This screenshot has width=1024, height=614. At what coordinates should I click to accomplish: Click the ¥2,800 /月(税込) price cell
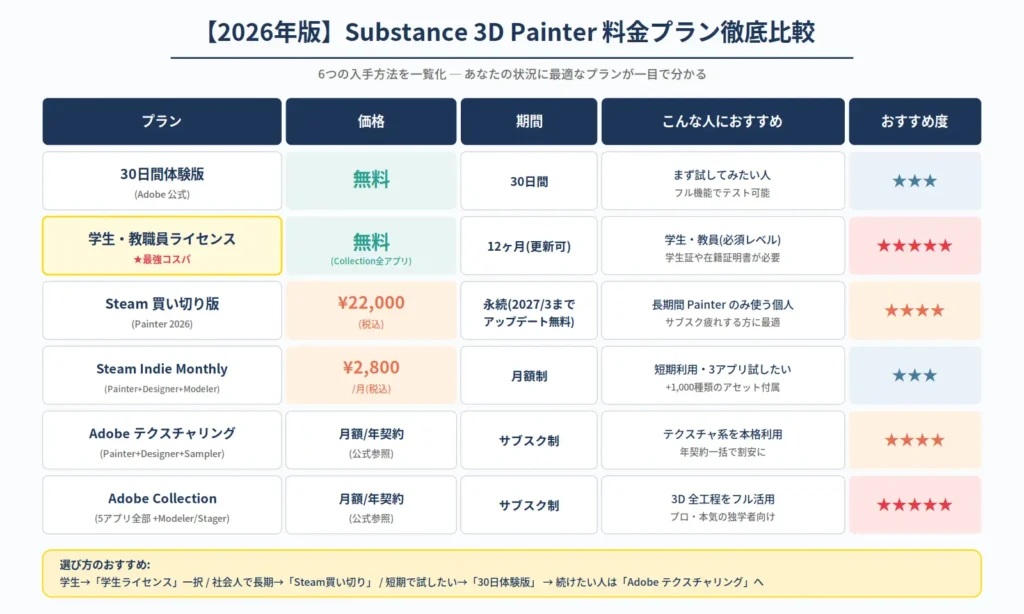click(x=371, y=375)
